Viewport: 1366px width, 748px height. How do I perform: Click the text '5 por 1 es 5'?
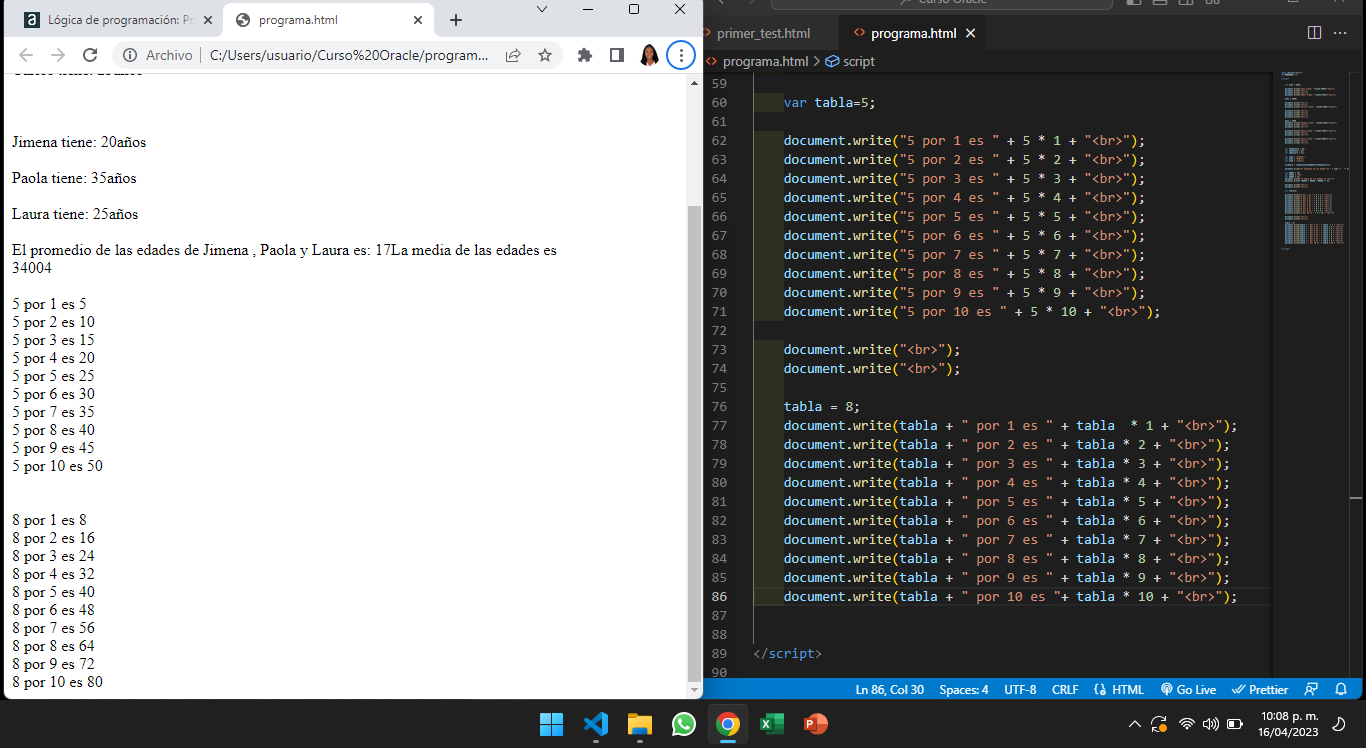(x=49, y=304)
